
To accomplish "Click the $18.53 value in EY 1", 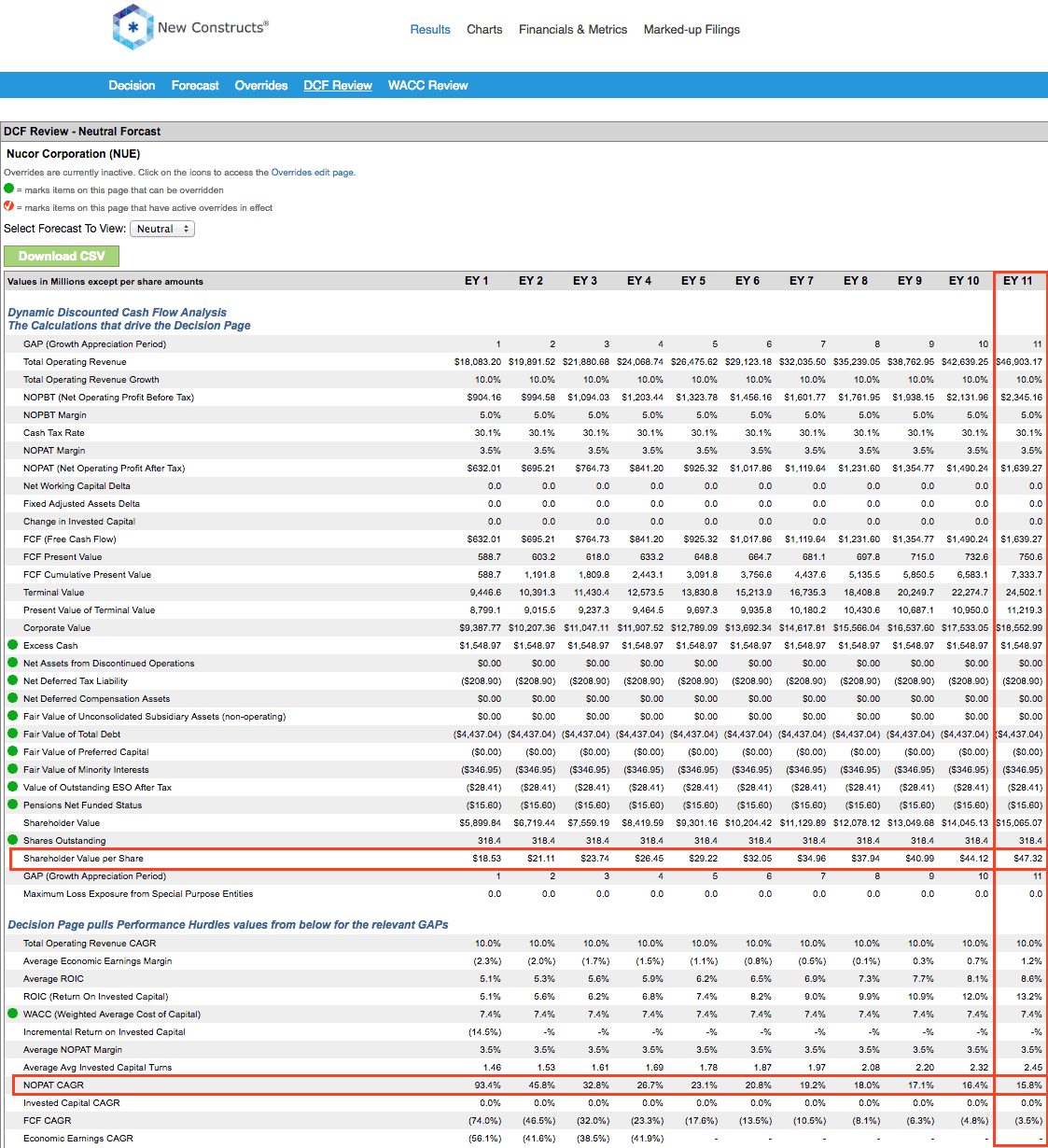I will [x=486, y=858].
